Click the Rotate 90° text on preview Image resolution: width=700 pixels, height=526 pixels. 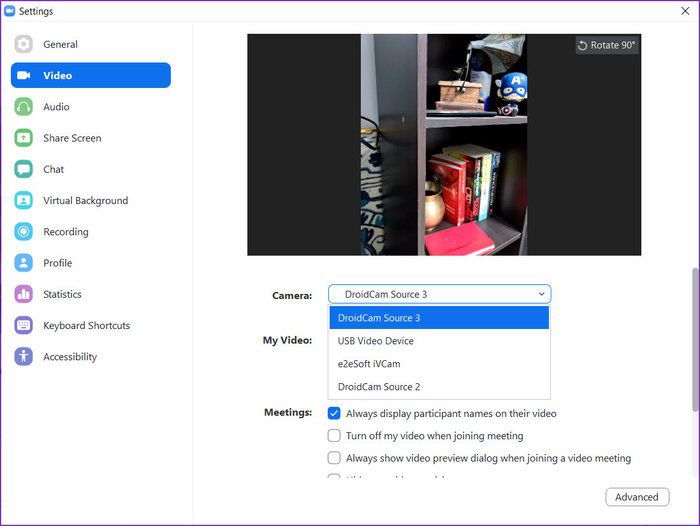pos(612,45)
